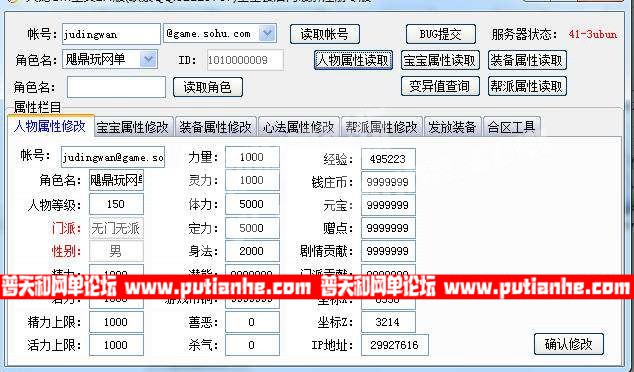Screen dimensions: 634x372
Task: Click the 读取帐号 button
Action: point(325,34)
